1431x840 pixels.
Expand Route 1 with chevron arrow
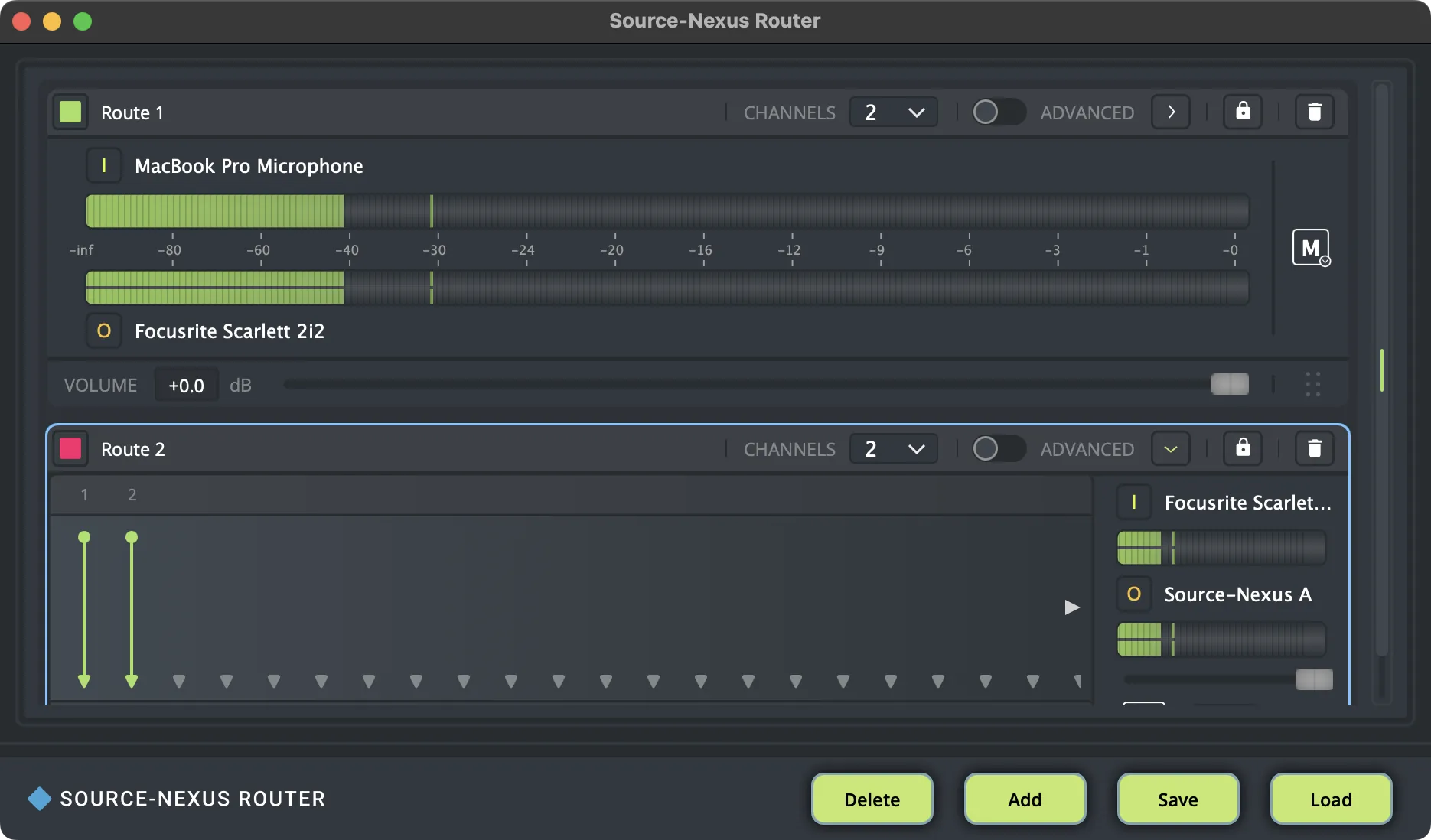pos(1171,112)
